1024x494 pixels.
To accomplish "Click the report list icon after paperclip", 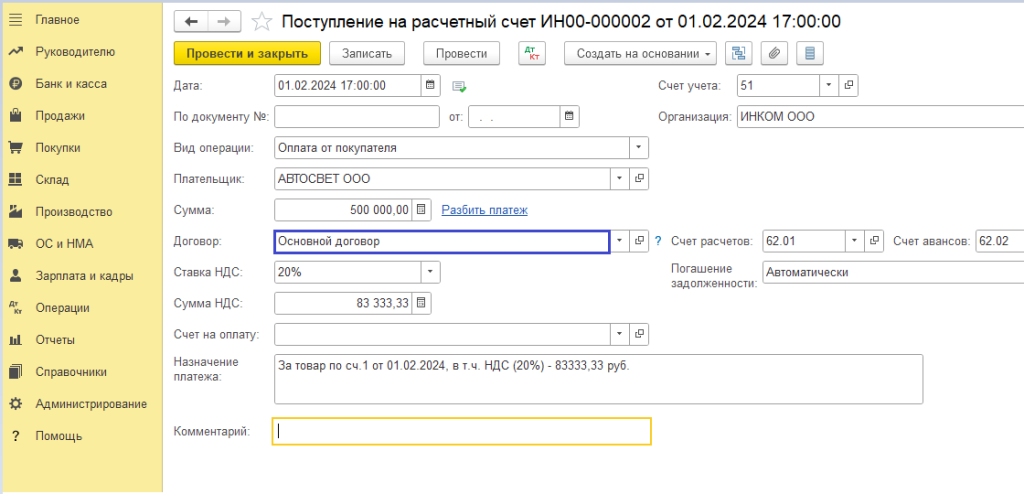I will click(810, 53).
